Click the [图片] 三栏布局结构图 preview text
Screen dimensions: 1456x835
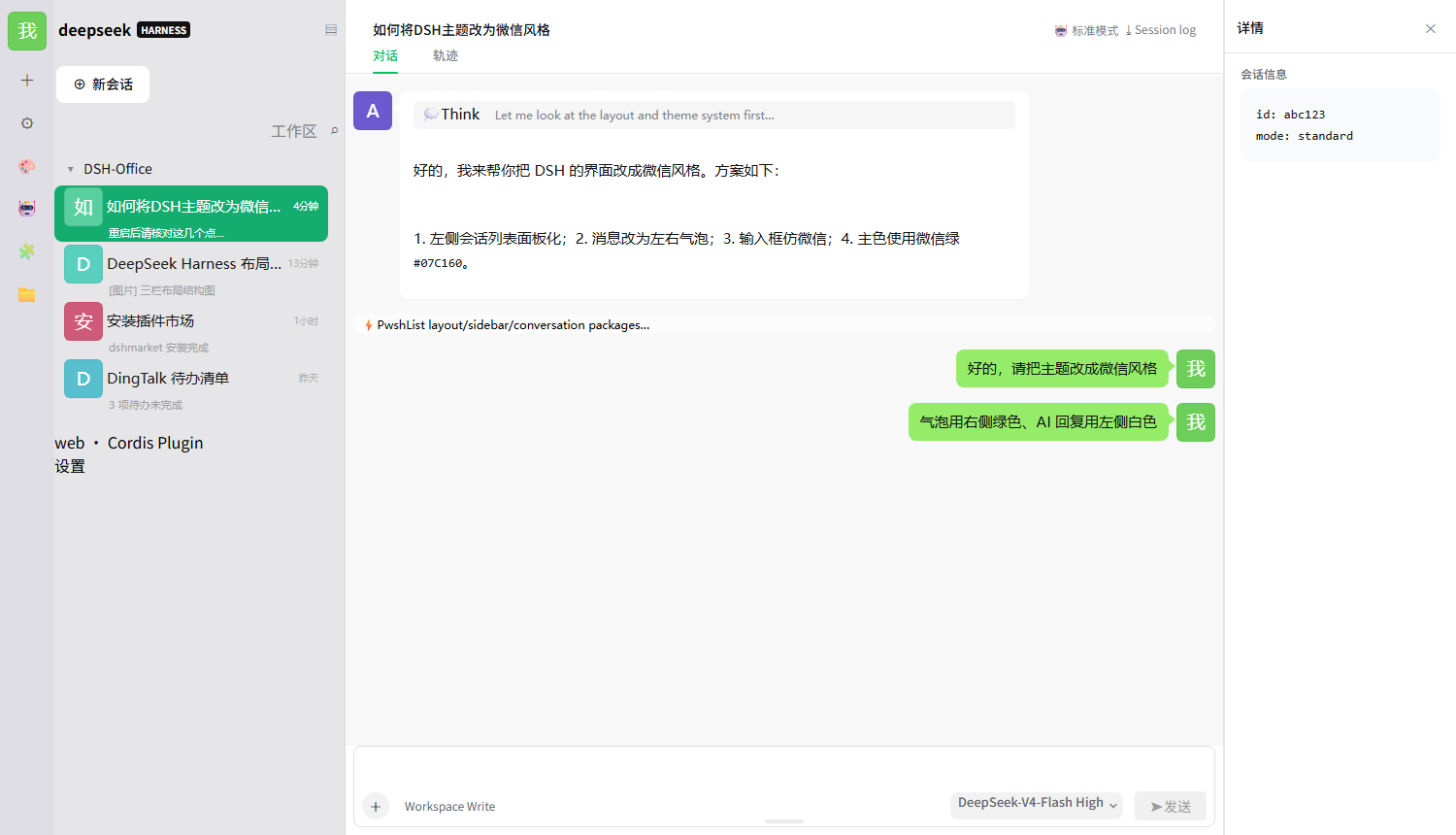(x=162, y=290)
